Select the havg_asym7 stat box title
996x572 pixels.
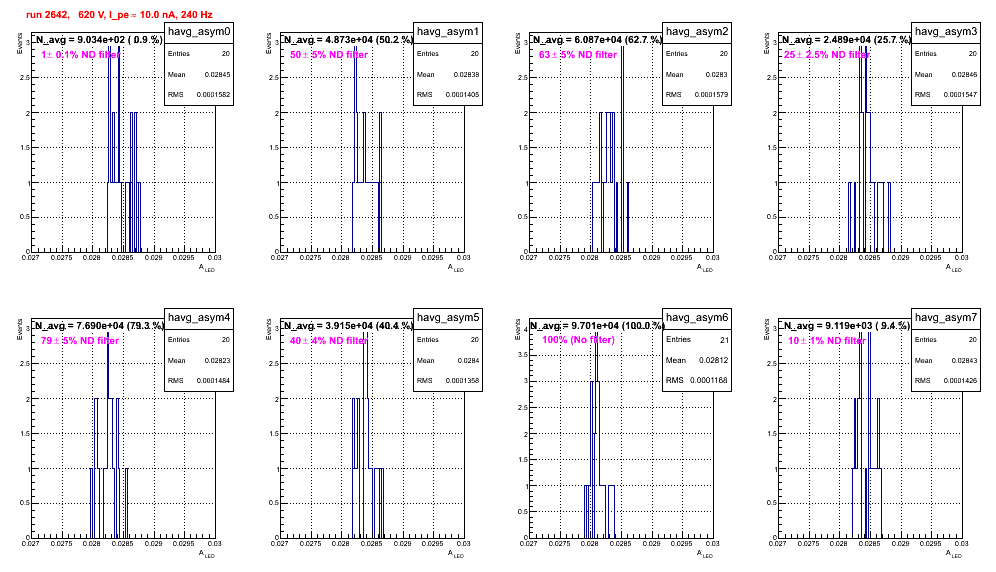pyautogui.click(x=946, y=318)
